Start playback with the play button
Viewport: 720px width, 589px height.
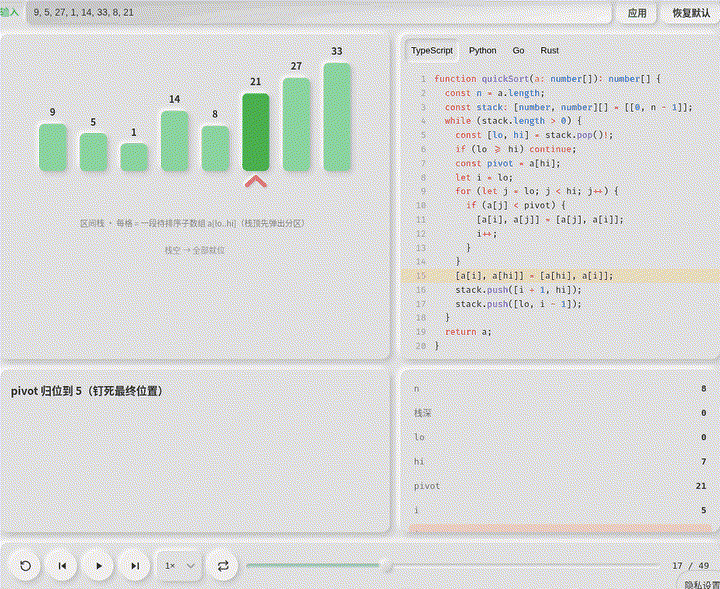click(x=99, y=566)
